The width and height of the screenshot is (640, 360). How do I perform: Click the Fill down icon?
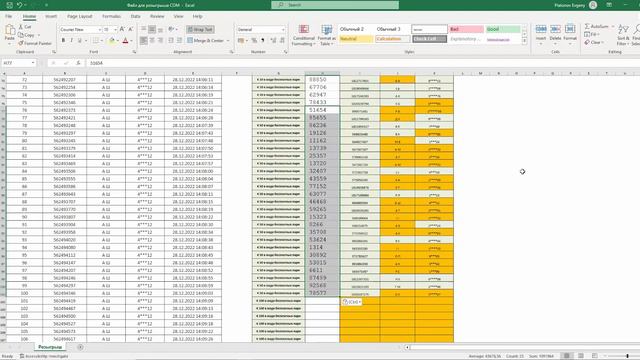point(587,34)
